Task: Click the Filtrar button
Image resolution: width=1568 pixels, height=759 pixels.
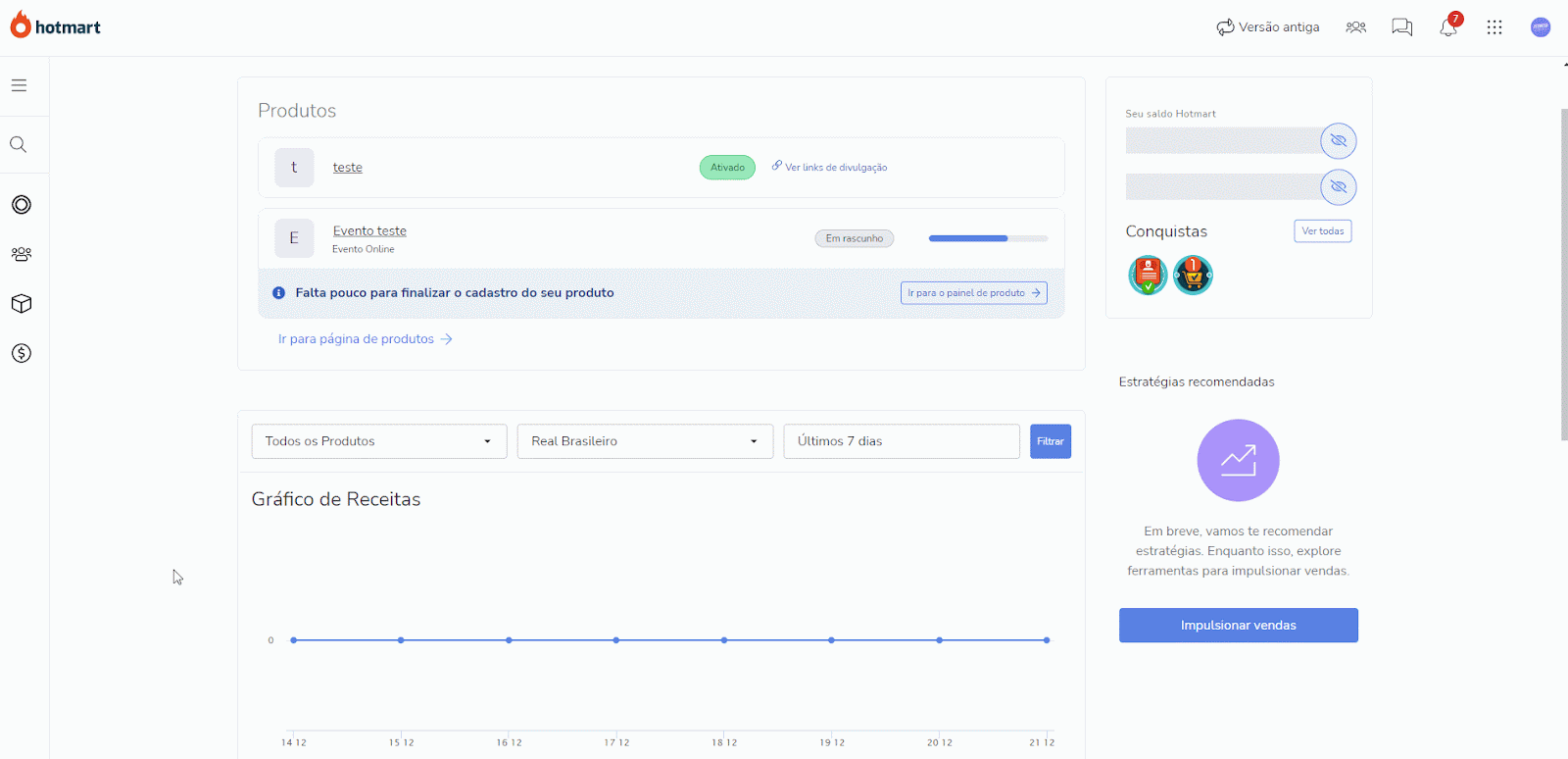Action: click(x=1051, y=441)
